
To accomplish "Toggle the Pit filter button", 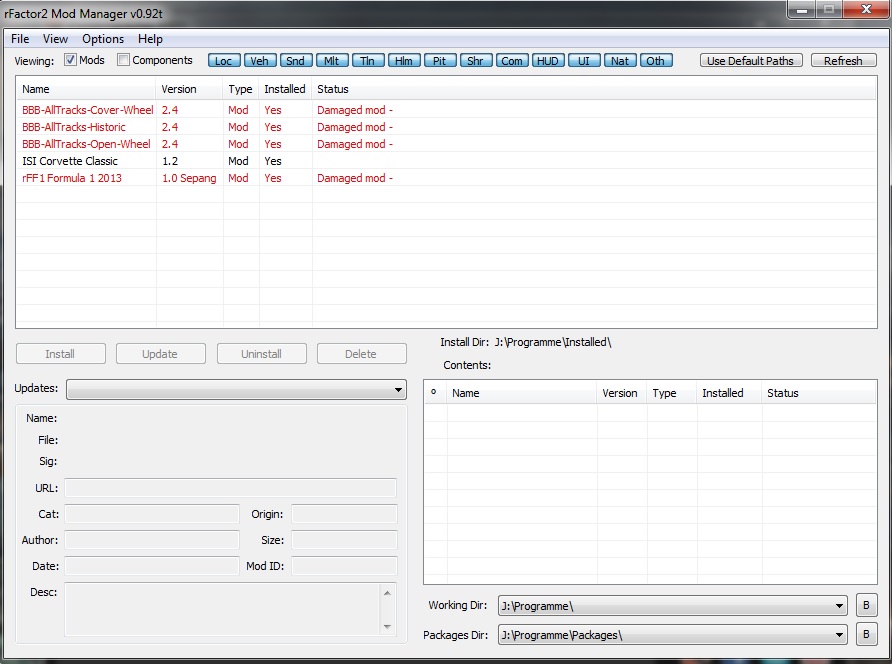I will [440, 61].
